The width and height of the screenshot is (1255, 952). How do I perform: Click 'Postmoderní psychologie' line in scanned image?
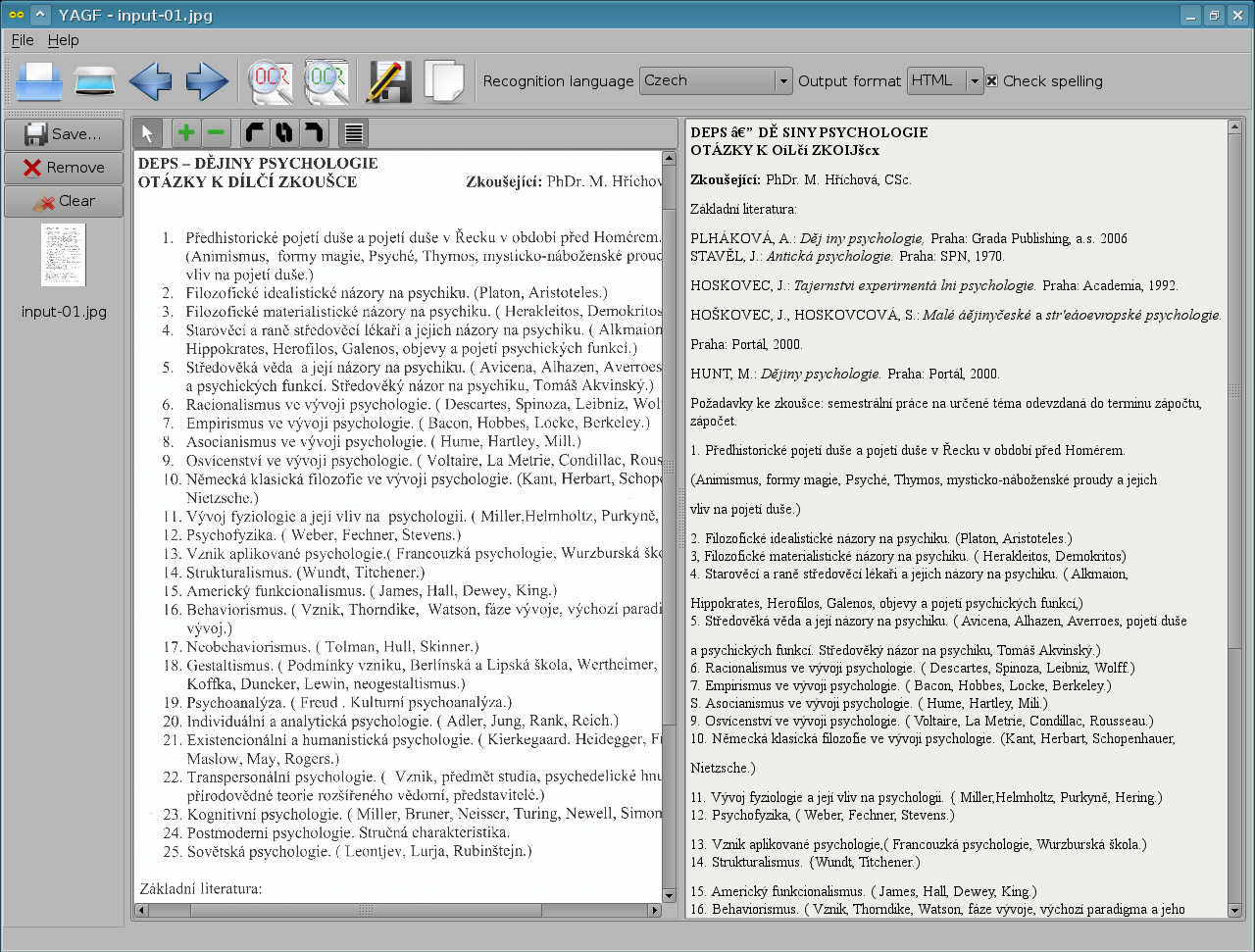348,833
